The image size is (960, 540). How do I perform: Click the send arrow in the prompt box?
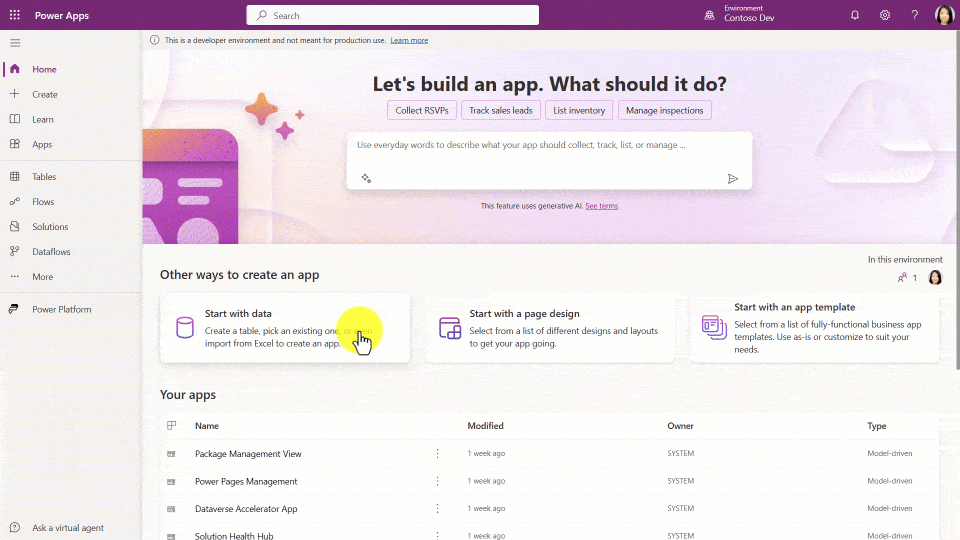tap(733, 179)
